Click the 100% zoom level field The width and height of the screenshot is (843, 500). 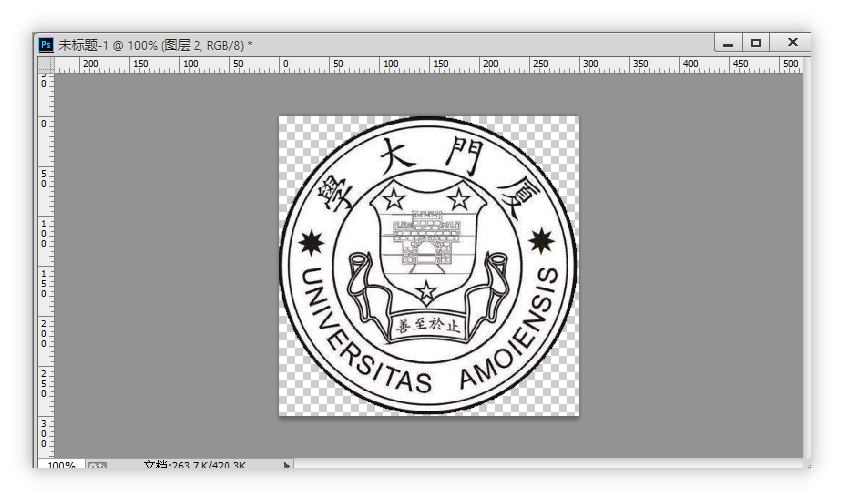(x=61, y=466)
